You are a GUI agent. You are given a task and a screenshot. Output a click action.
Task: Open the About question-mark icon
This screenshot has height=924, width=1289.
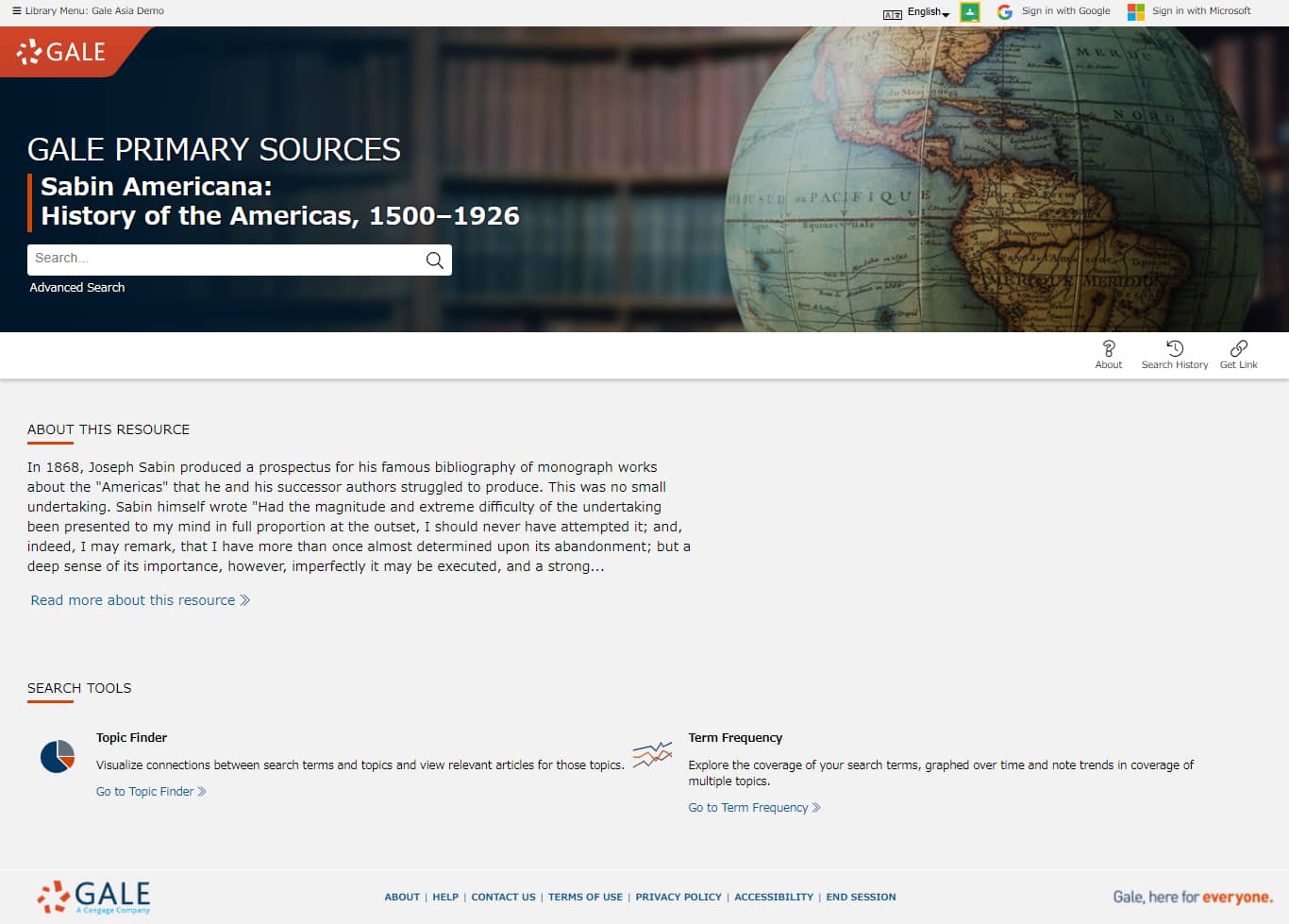coord(1109,348)
